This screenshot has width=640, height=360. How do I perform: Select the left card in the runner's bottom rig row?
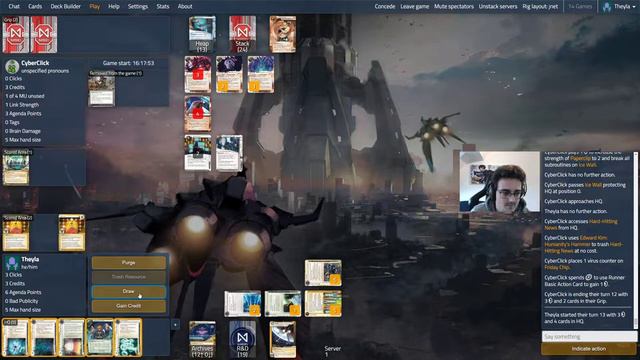[198, 153]
